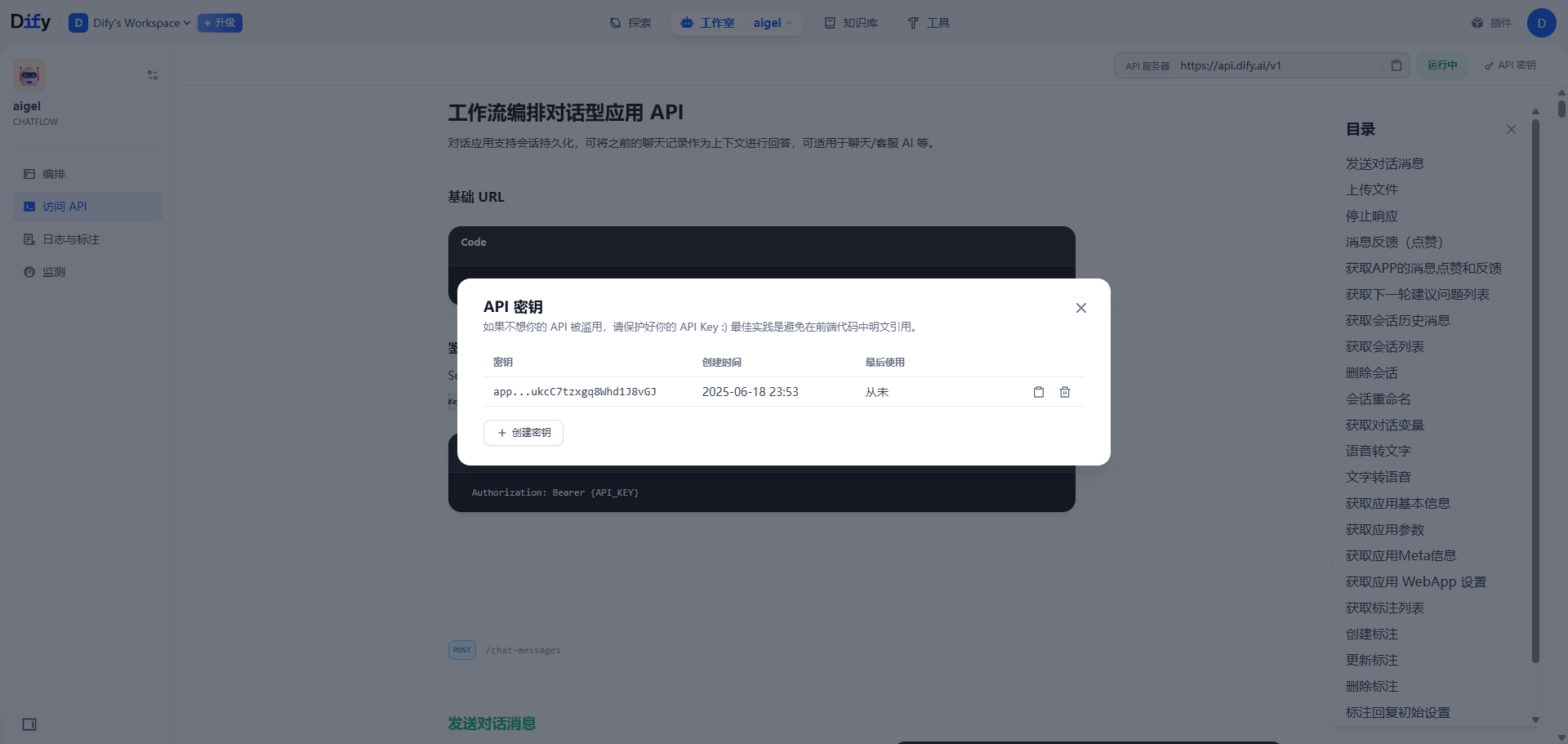
Task: Click the 升级 upgrade button
Action: [x=219, y=23]
